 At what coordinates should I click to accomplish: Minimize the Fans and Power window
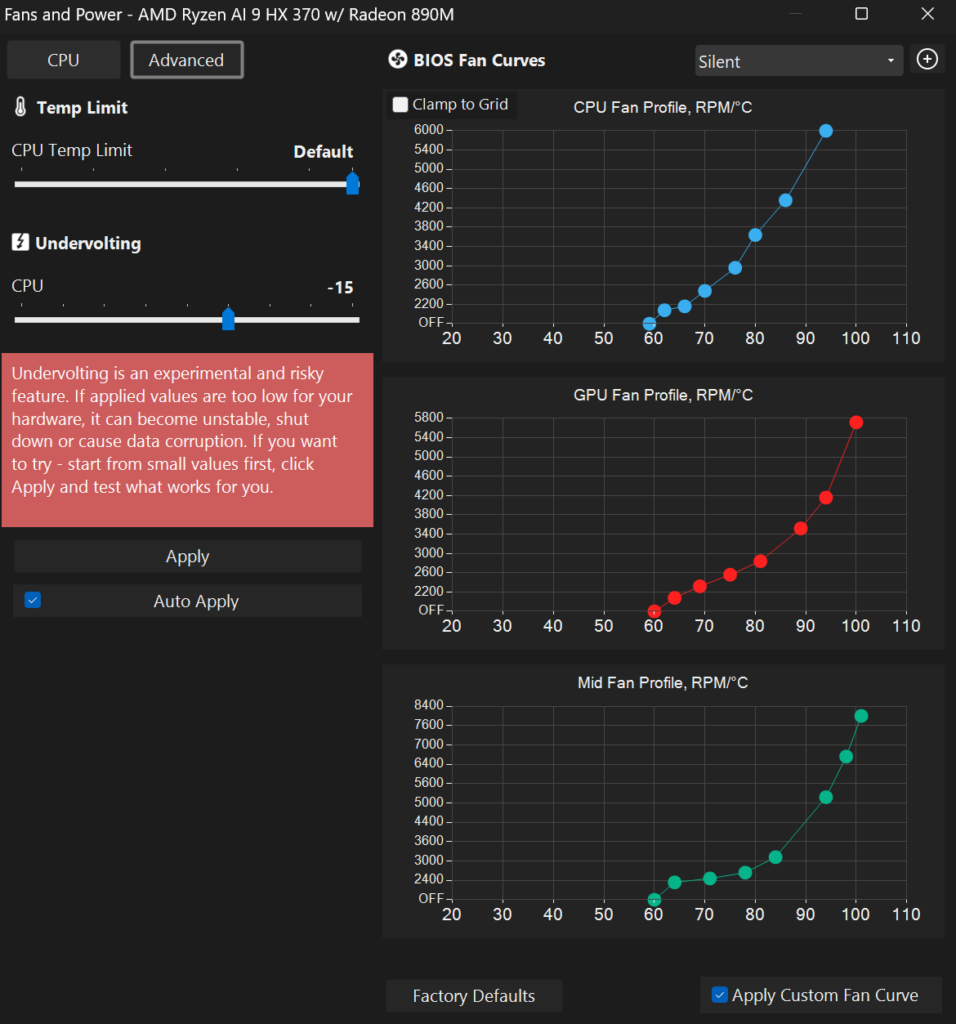point(795,14)
